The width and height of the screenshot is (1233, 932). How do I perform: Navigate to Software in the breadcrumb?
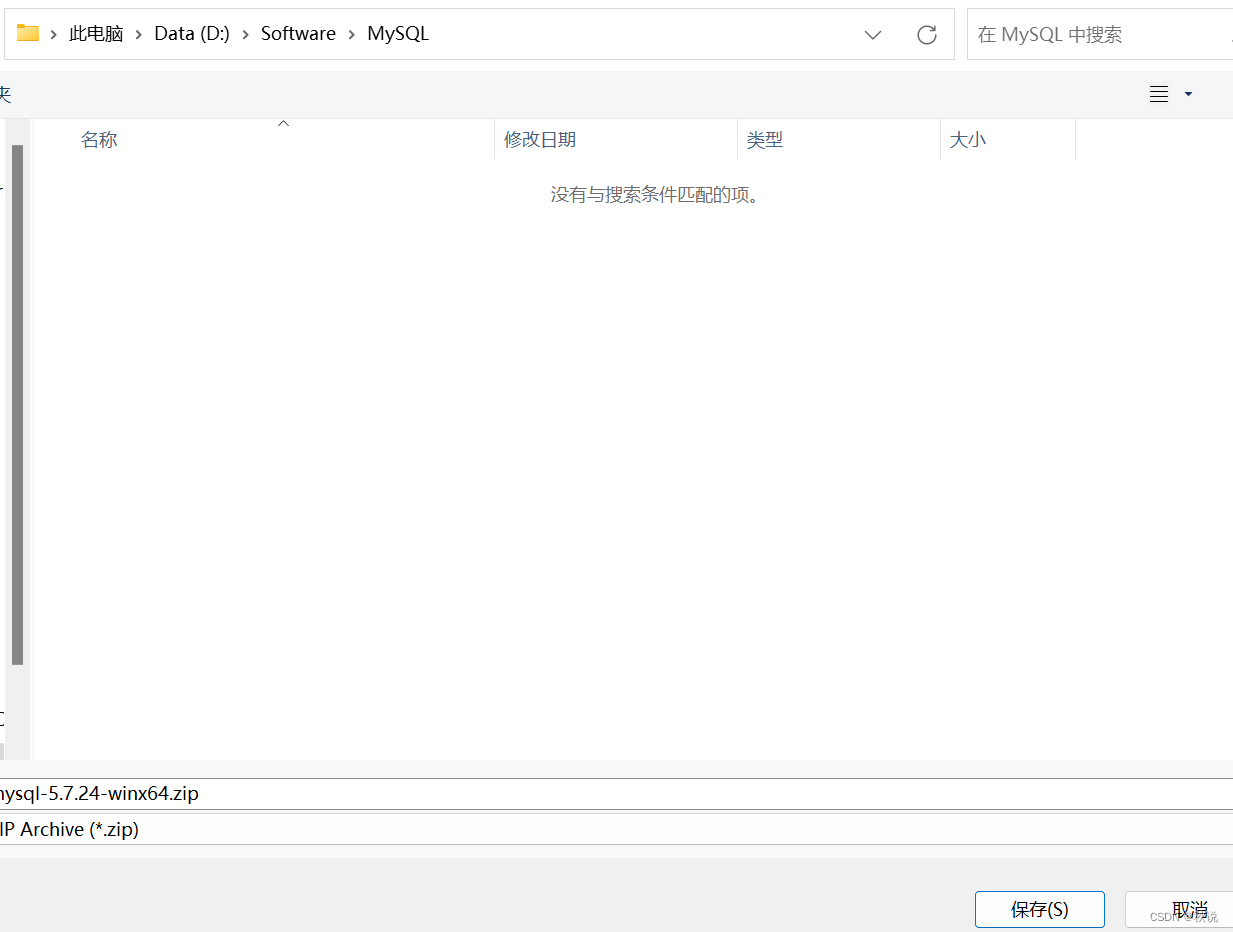(x=298, y=33)
